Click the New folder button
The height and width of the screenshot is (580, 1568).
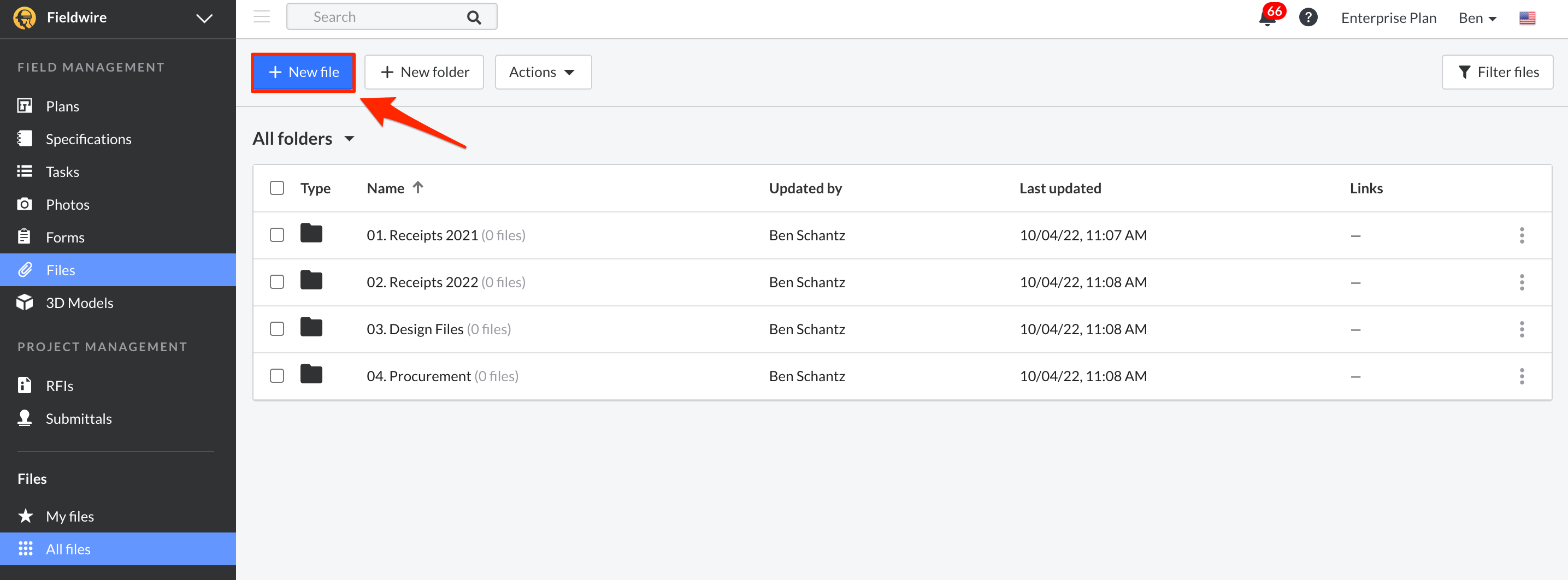click(x=423, y=73)
